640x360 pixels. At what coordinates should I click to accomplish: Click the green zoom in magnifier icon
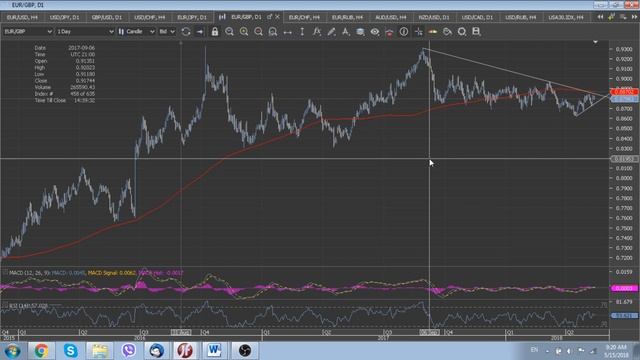244,31
